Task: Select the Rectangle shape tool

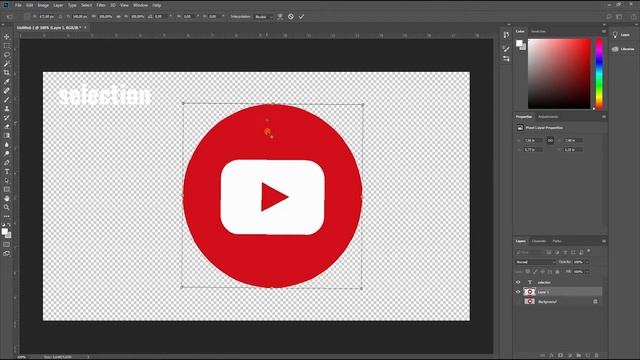Action: [7, 189]
